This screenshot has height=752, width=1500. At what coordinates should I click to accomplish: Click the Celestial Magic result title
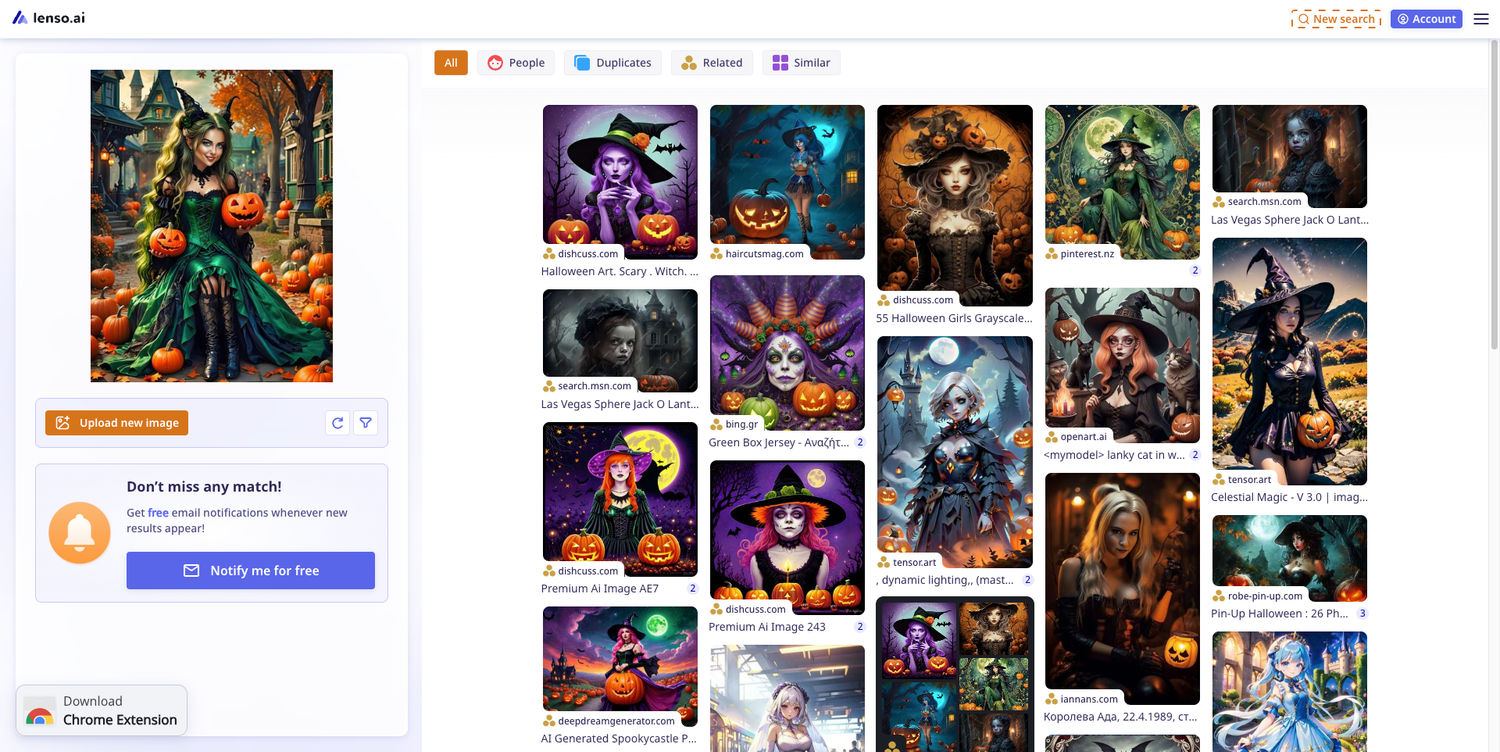pyautogui.click(x=1288, y=497)
